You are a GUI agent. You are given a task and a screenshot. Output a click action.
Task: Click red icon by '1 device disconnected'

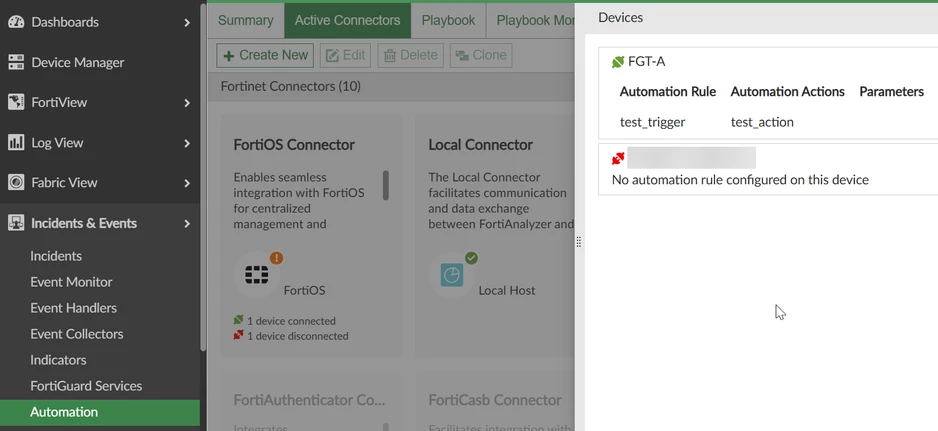click(239, 335)
